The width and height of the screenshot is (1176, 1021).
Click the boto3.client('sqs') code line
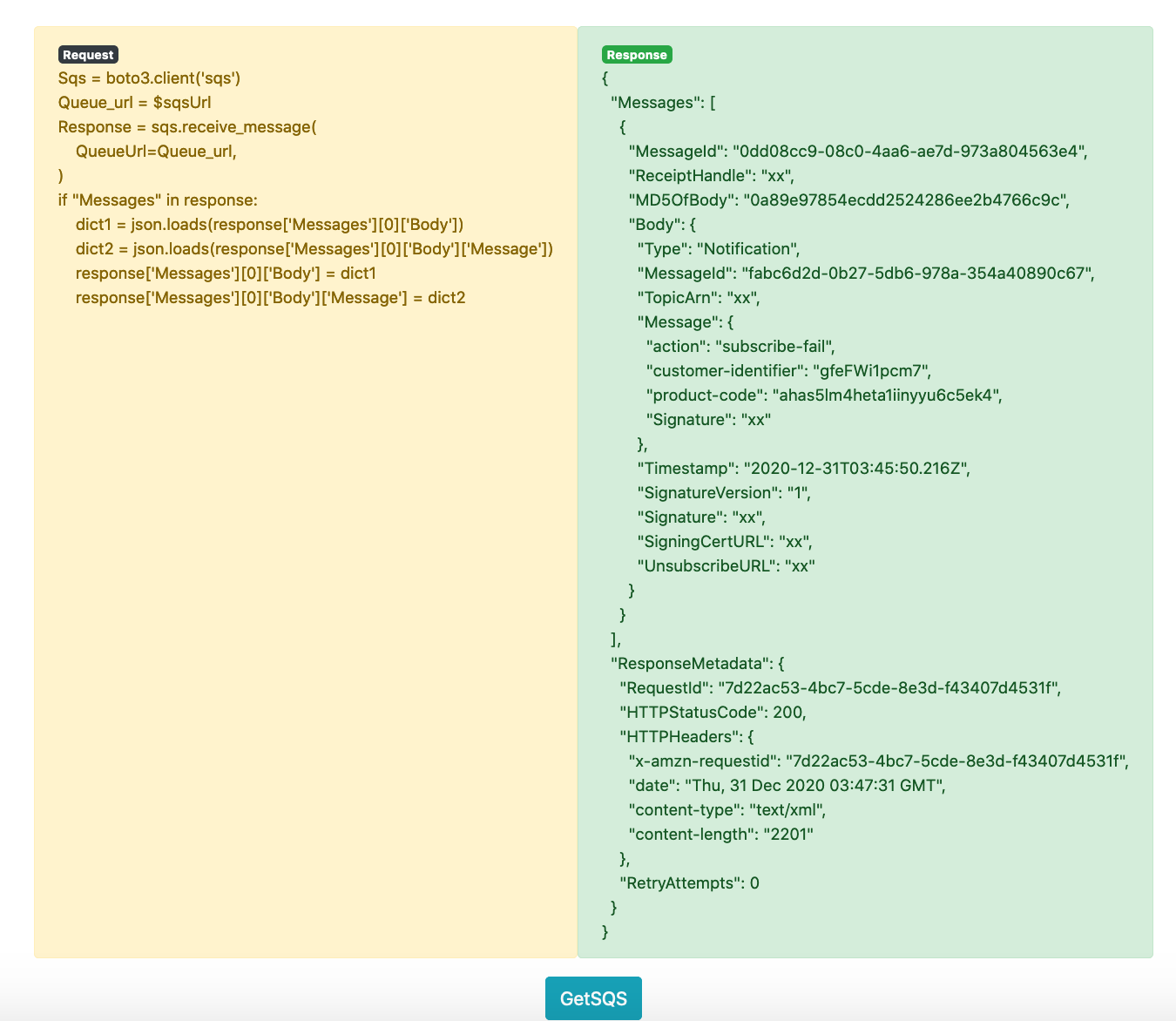pyautogui.click(x=149, y=78)
